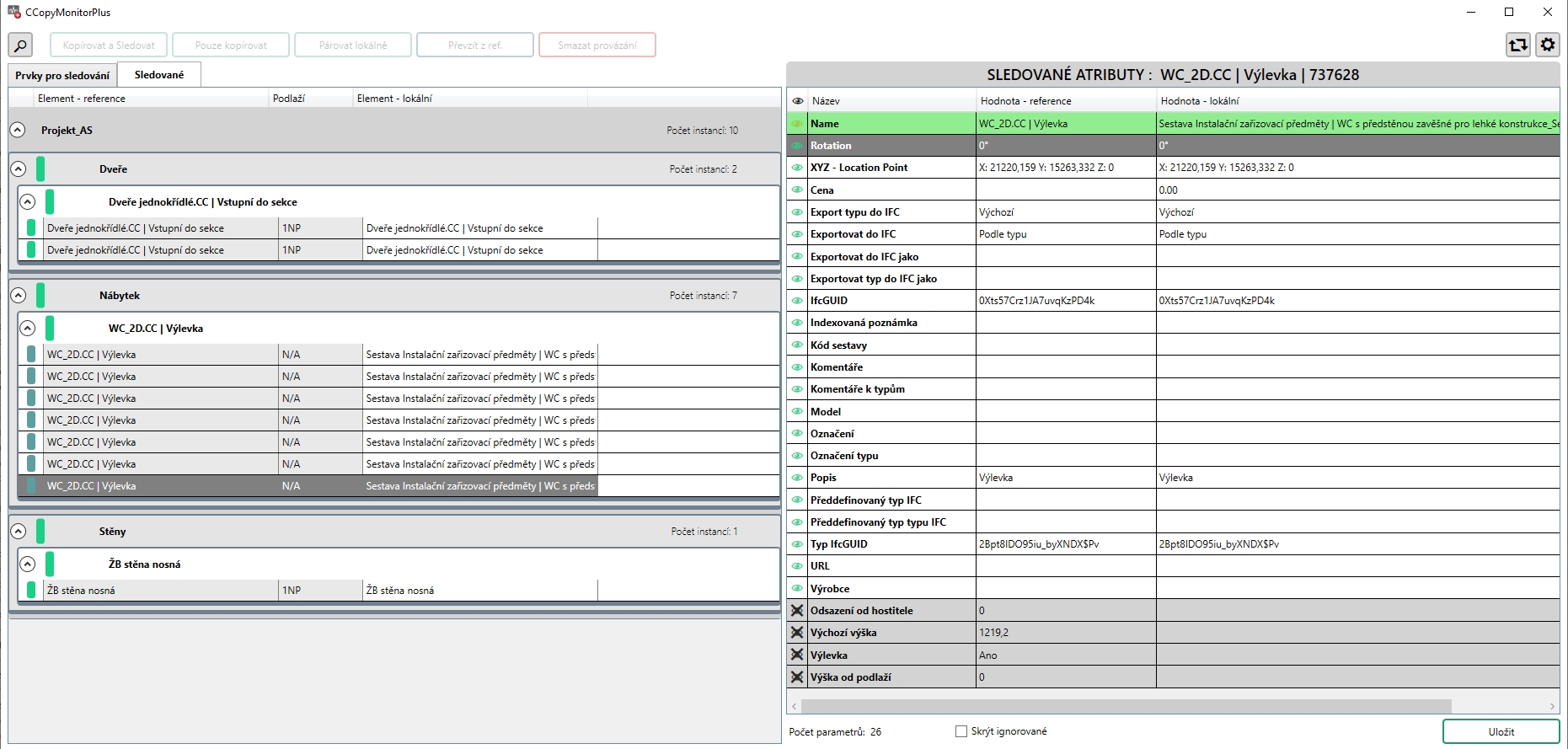Collapse Dveře jednokřídlé.CC | Vstupní do sekce group
The width and height of the screenshot is (1568, 749).
[28, 201]
